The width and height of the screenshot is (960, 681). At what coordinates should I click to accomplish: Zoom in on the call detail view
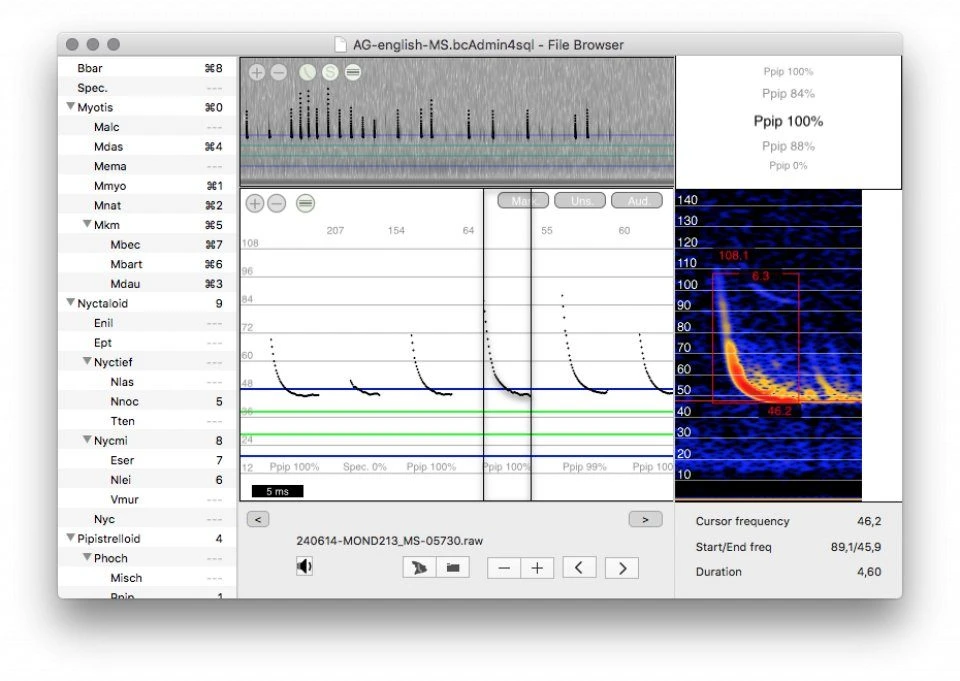coord(256,203)
